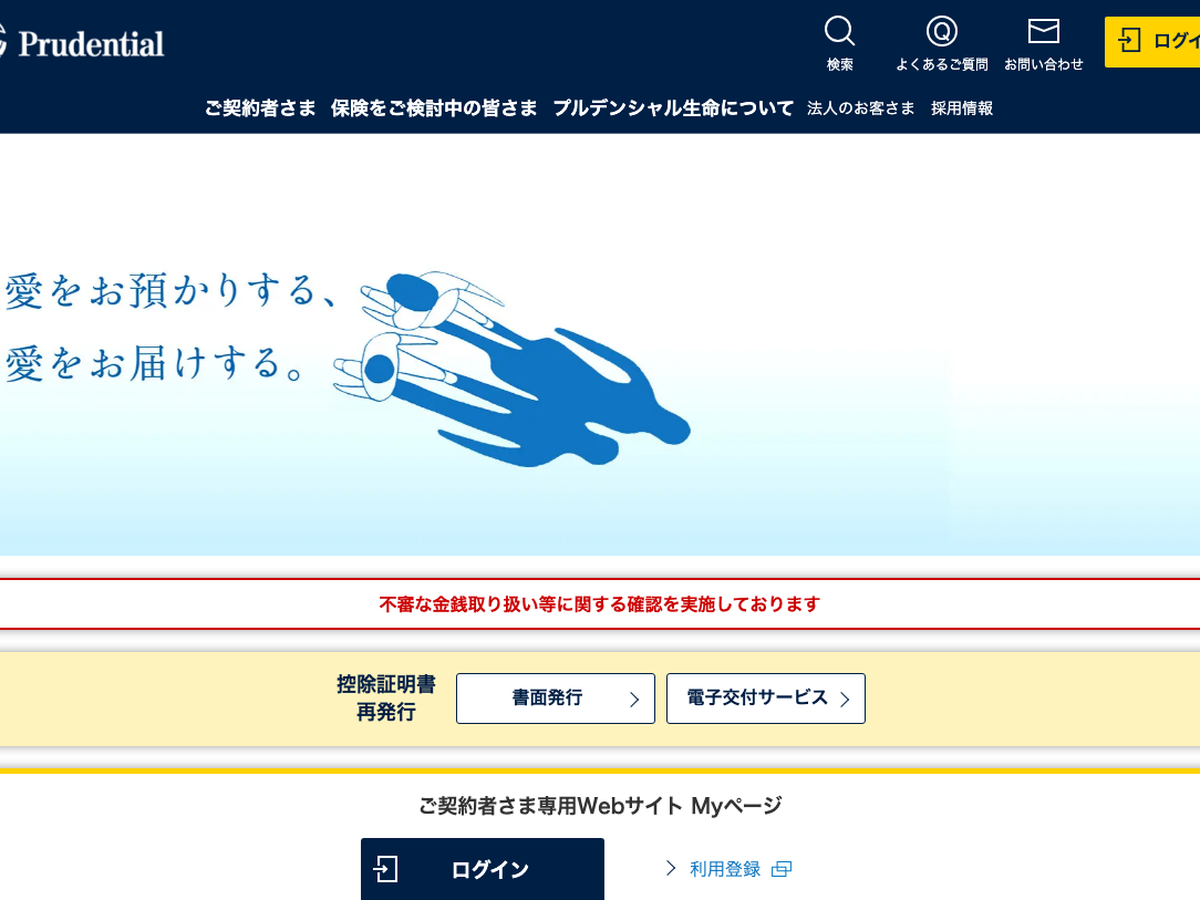Click the envelope お問い合わせ icon
The image size is (1200, 900).
pyautogui.click(x=1043, y=32)
